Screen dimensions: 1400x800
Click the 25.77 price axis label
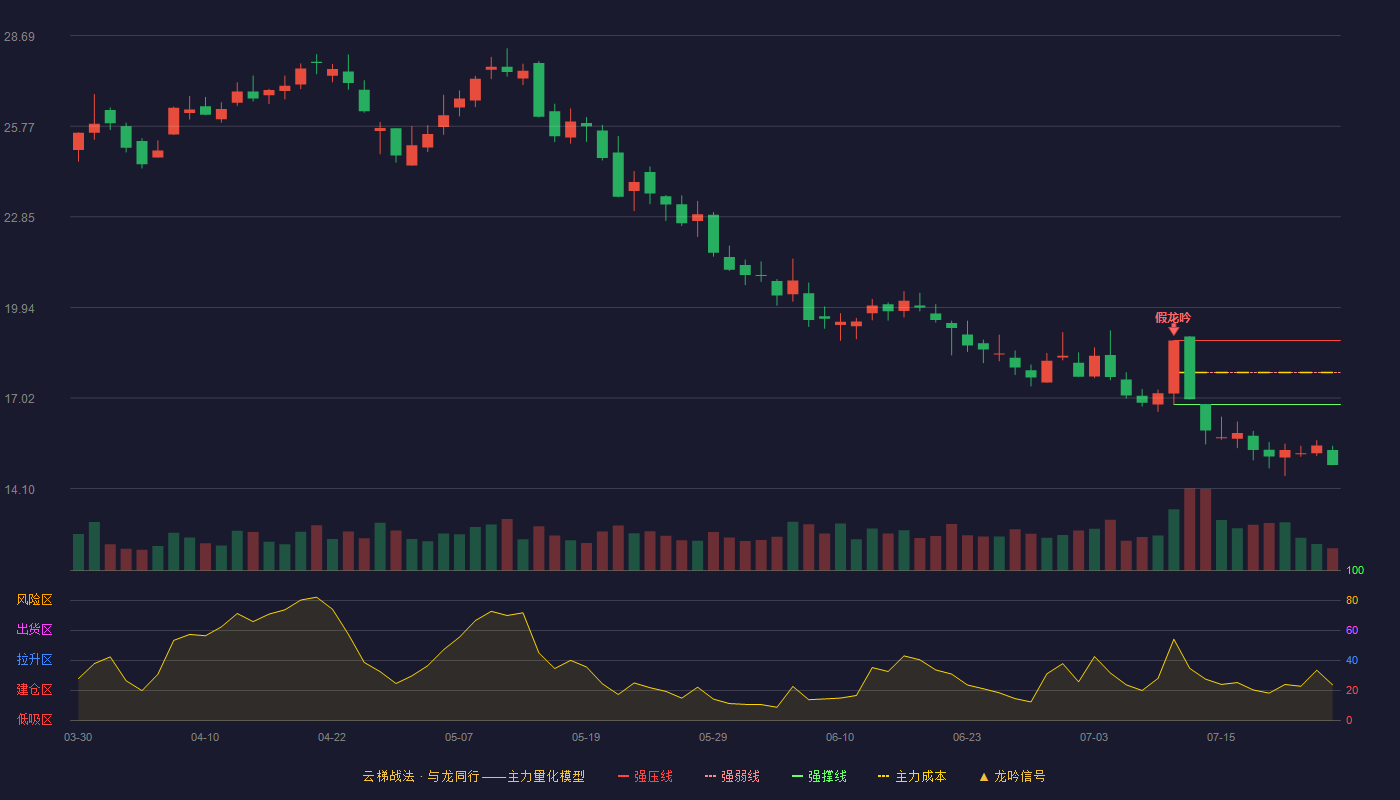click(x=20, y=127)
